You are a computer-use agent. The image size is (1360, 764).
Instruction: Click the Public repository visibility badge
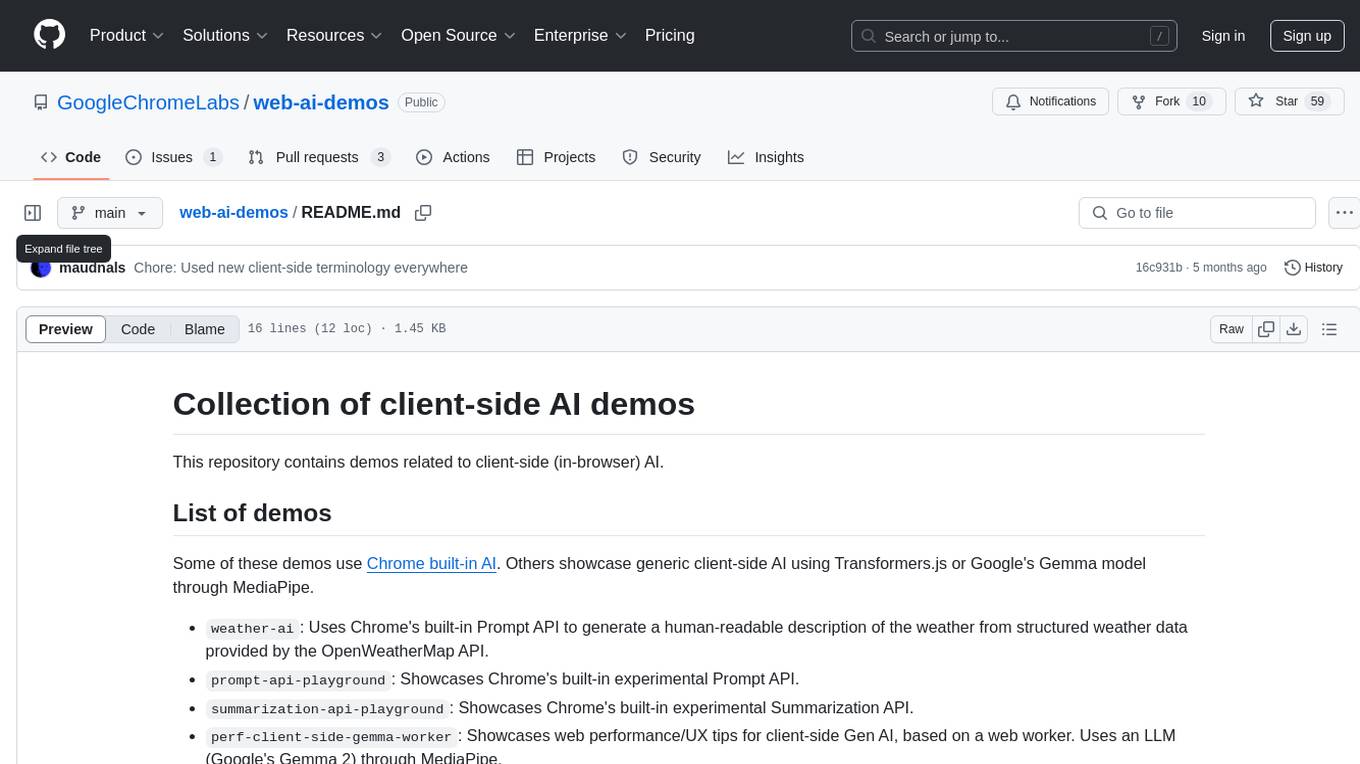(421, 102)
